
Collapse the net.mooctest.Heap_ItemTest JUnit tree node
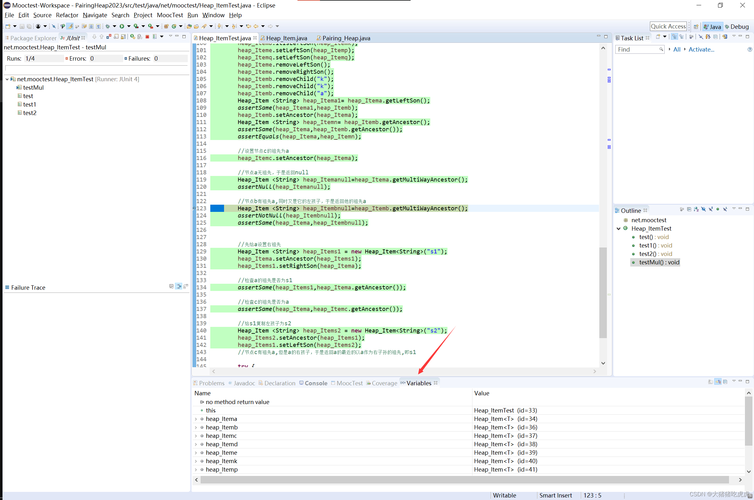click(7, 79)
